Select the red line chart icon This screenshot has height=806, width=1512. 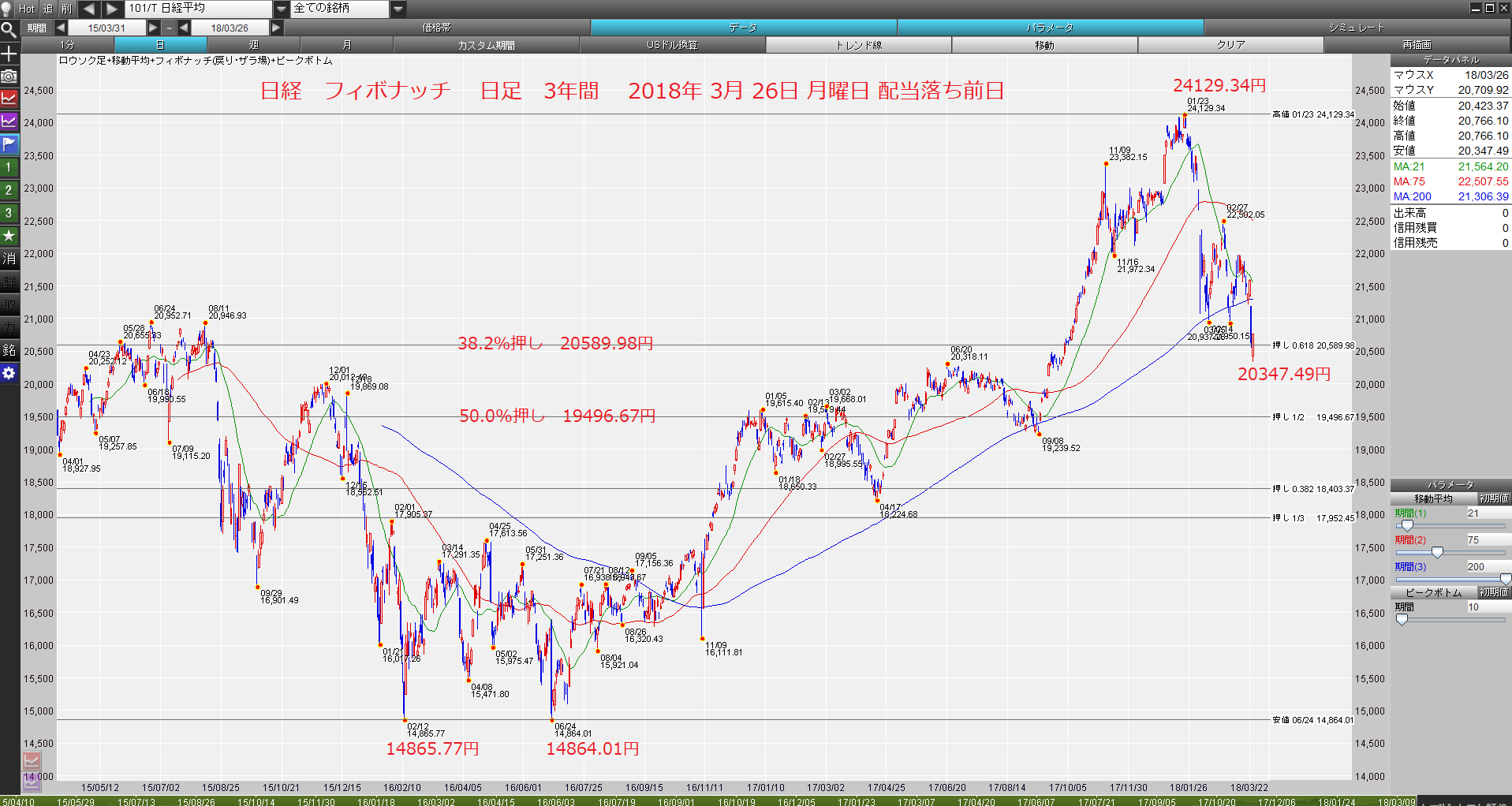(9, 99)
